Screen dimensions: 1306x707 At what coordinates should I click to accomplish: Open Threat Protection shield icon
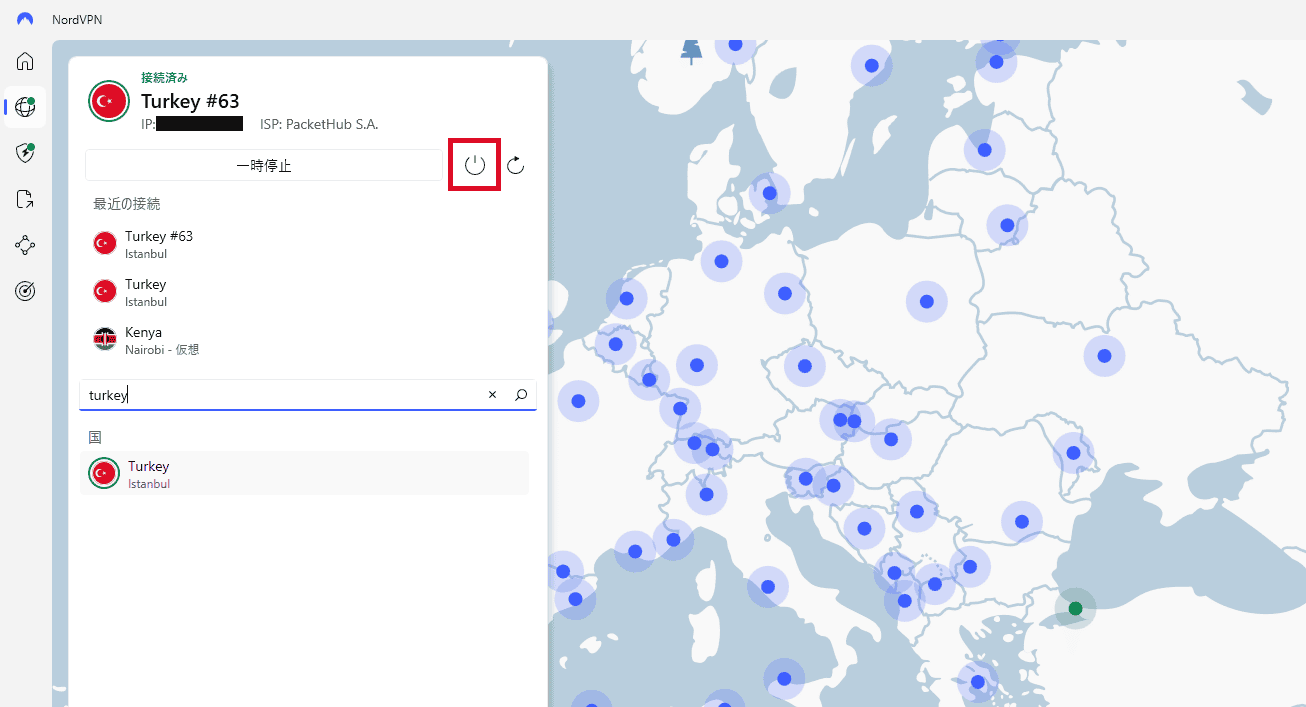click(x=25, y=153)
